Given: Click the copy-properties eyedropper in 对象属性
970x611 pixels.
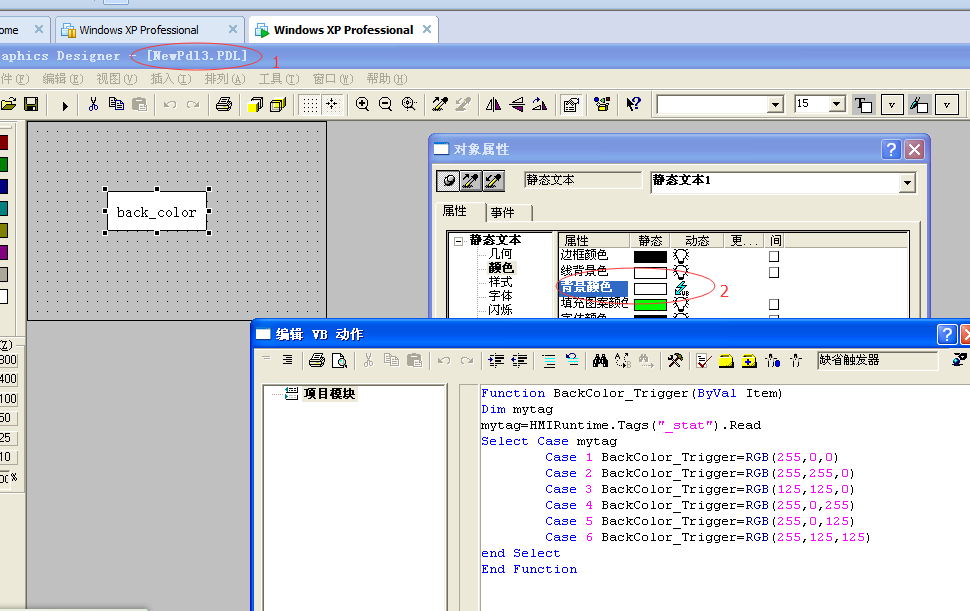Looking at the screenshot, I should tap(471, 181).
